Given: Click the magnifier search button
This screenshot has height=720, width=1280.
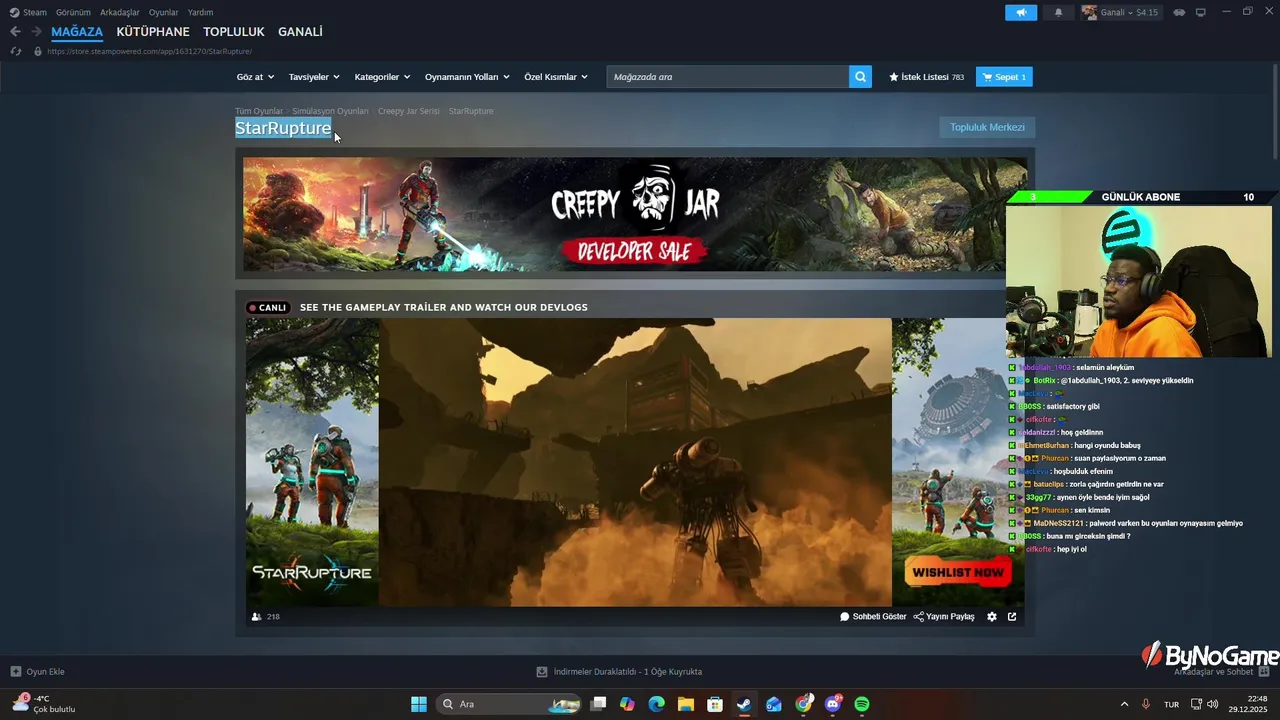Looking at the screenshot, I should tap(860, 77).
